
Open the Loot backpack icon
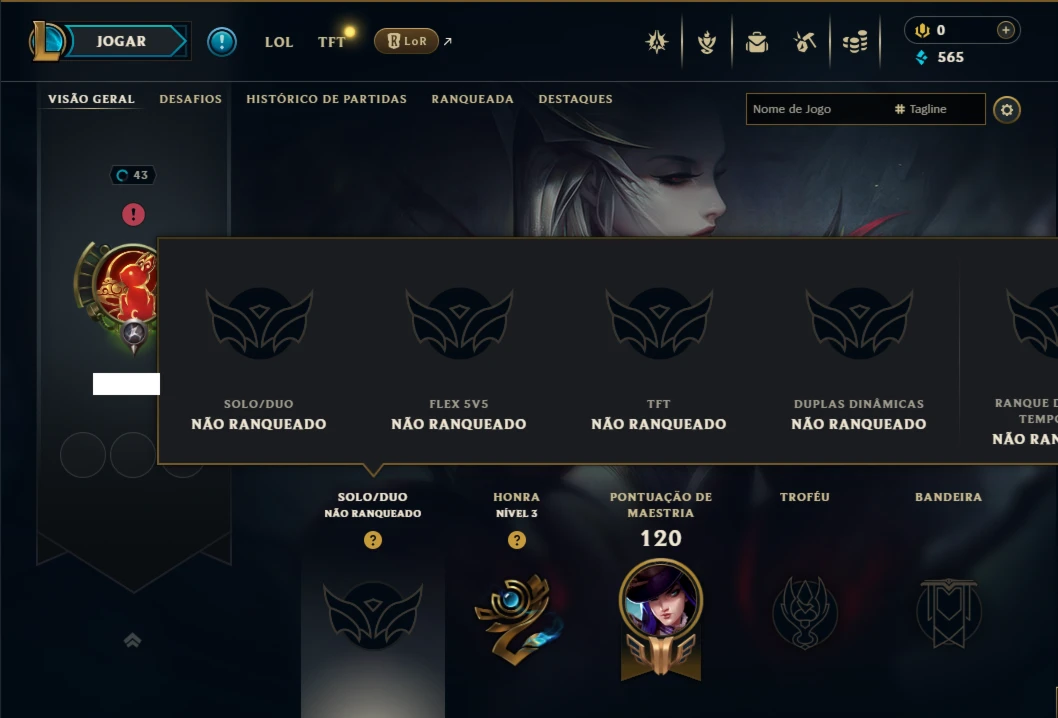point(756,43)
